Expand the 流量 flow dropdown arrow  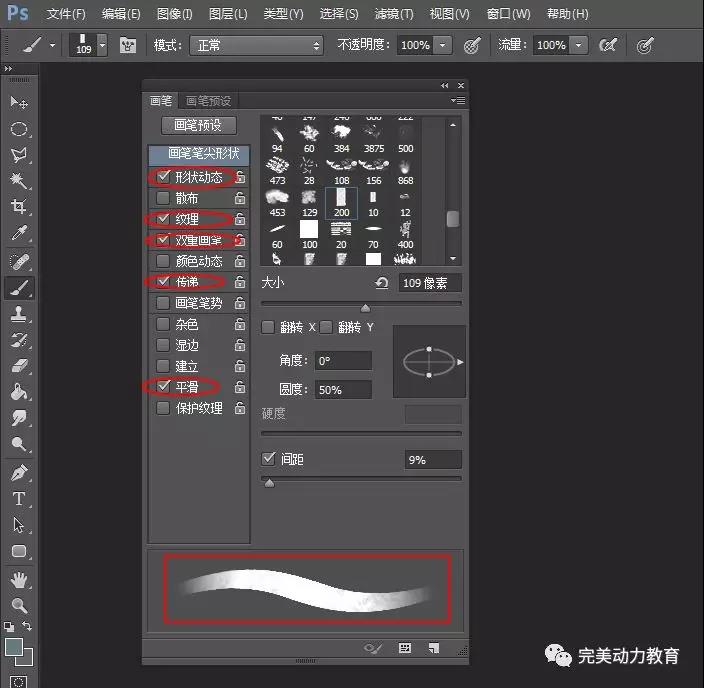tap(578, 46)
